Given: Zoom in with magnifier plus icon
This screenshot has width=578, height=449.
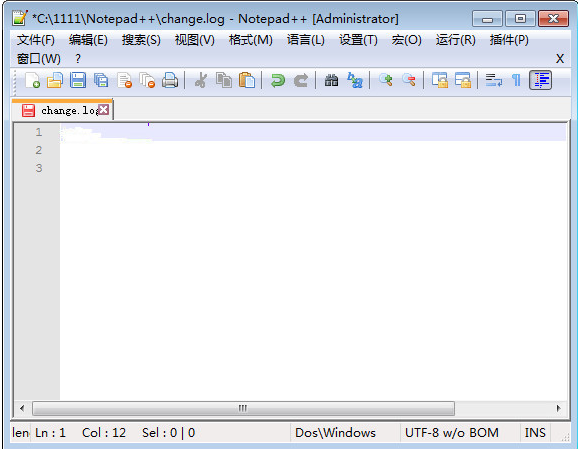Looking at the screenshot, I should click(x=386, y=80).
